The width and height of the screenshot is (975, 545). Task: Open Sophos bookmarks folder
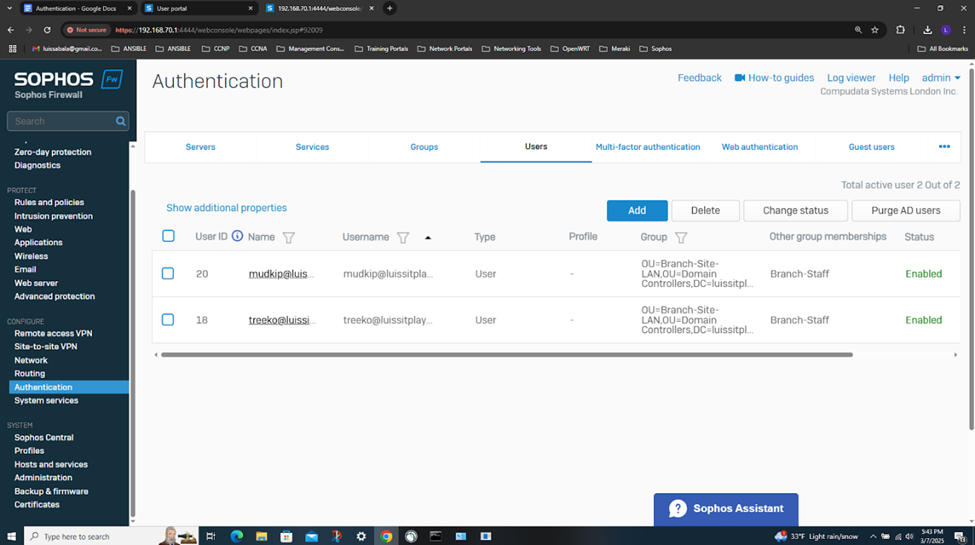tap(655, 49)
